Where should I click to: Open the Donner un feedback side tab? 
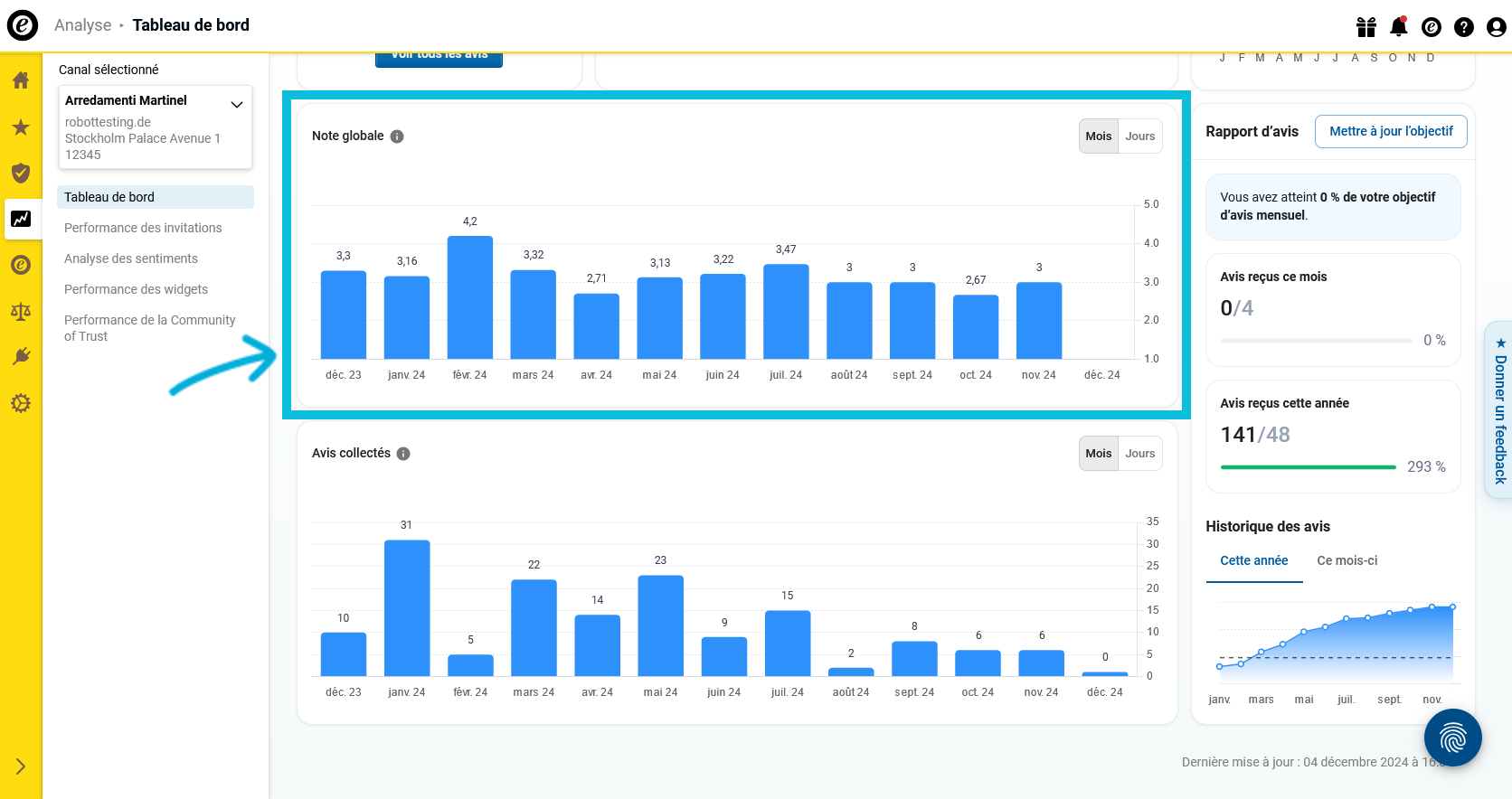pyautogui.click(x=1499, y=409)
